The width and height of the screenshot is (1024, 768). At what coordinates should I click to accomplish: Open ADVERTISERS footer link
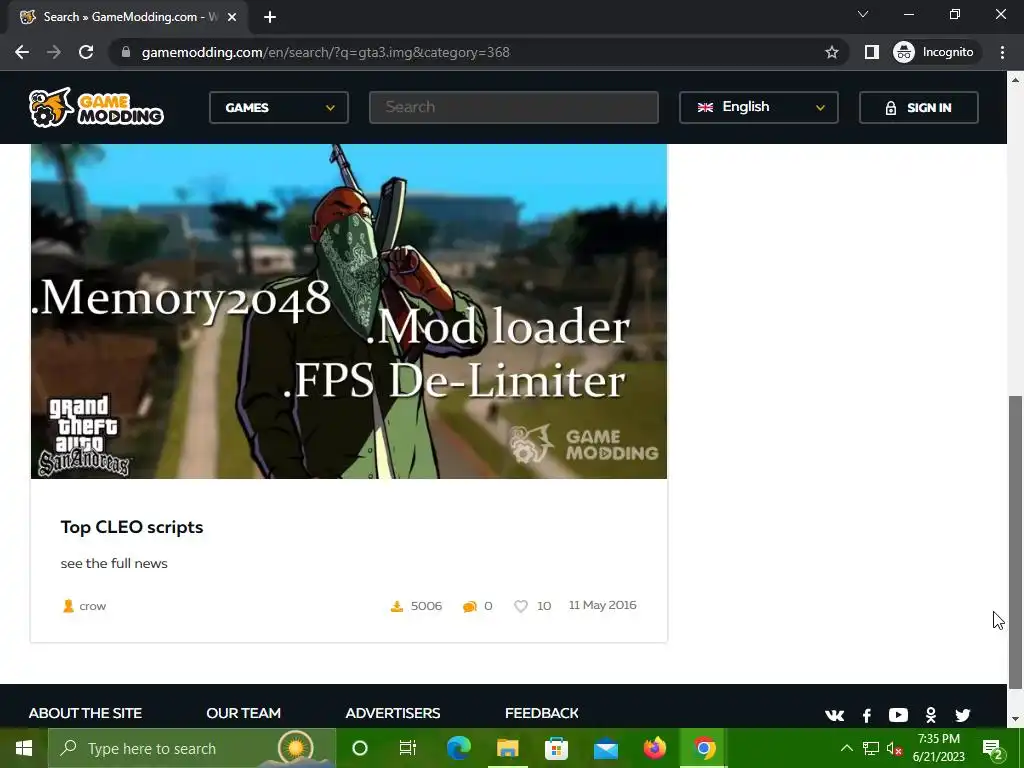(392, 713)
